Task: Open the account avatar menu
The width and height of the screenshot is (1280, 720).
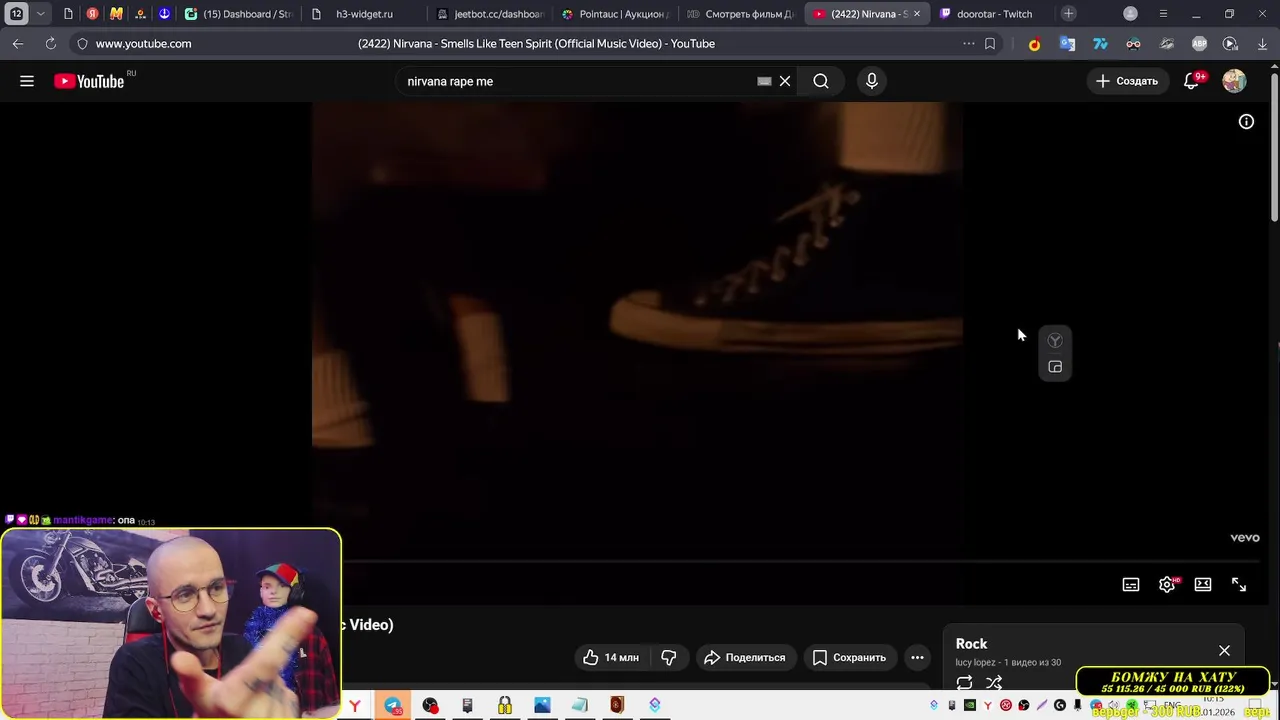Action: tap(1234, 81)
